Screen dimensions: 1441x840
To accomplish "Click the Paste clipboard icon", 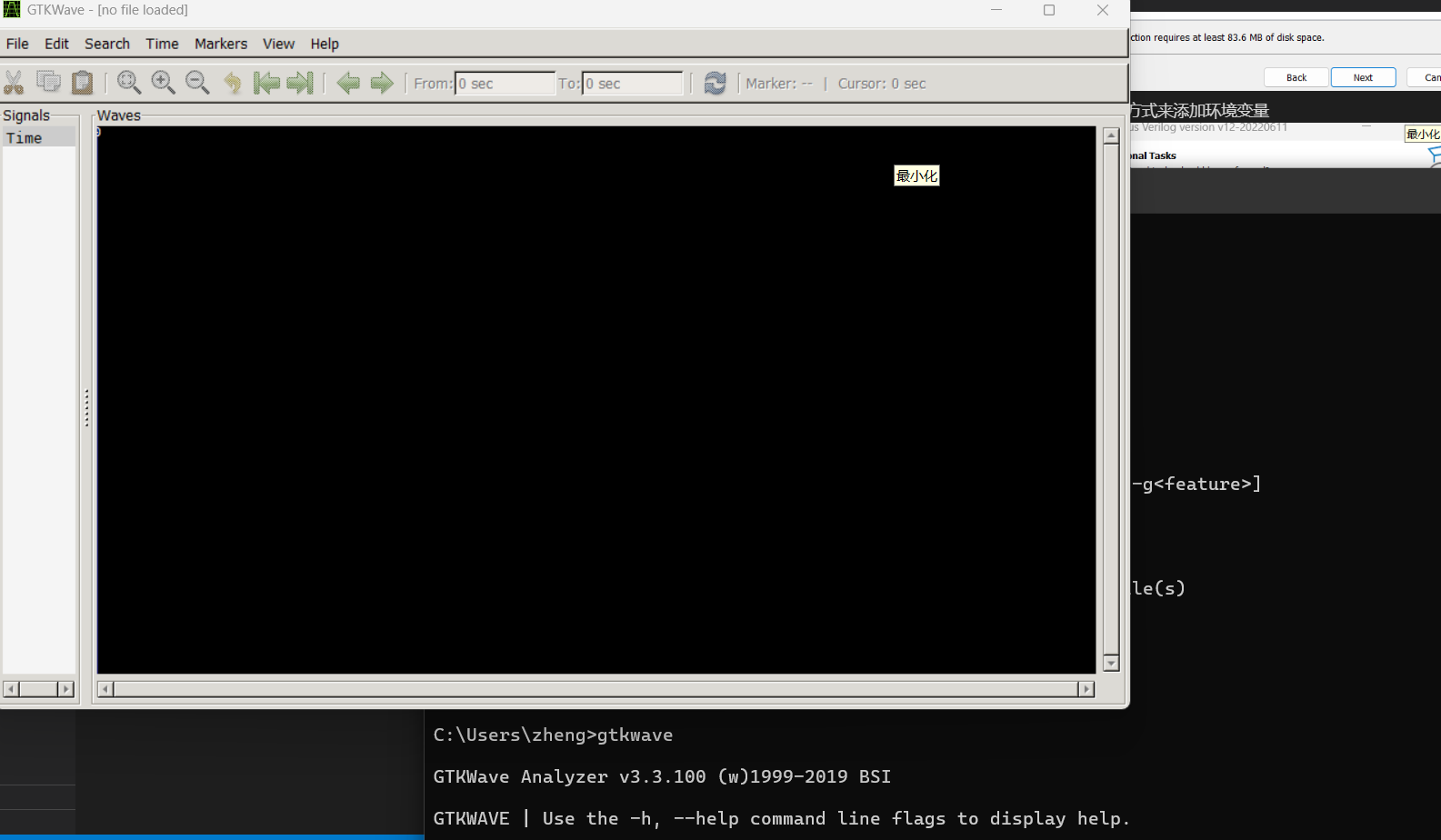I will pos(83,83).
